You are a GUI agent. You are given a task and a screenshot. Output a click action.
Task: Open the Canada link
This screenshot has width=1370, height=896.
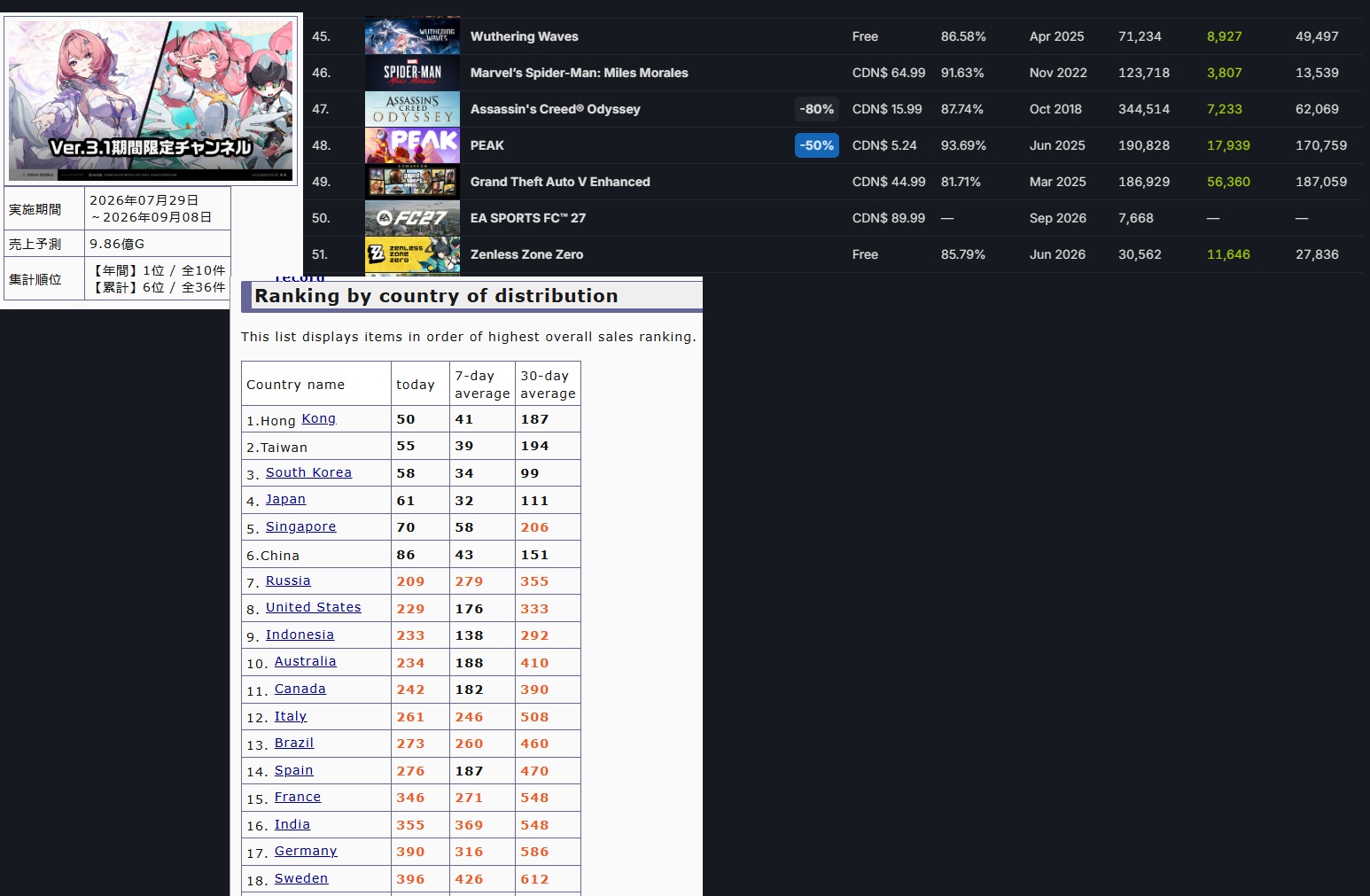pos(300,689)
